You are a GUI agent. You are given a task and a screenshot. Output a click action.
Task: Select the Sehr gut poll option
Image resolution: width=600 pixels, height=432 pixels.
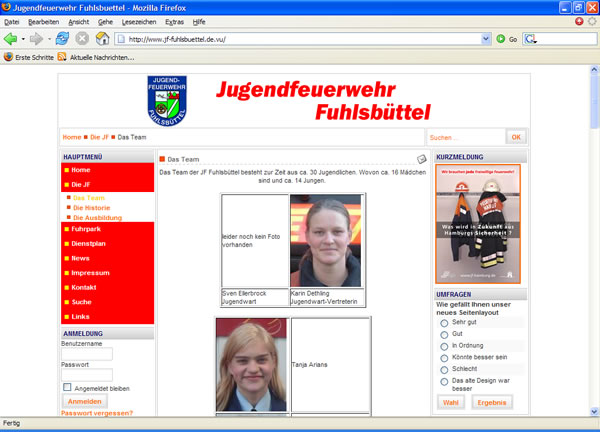tap(444, 323)
